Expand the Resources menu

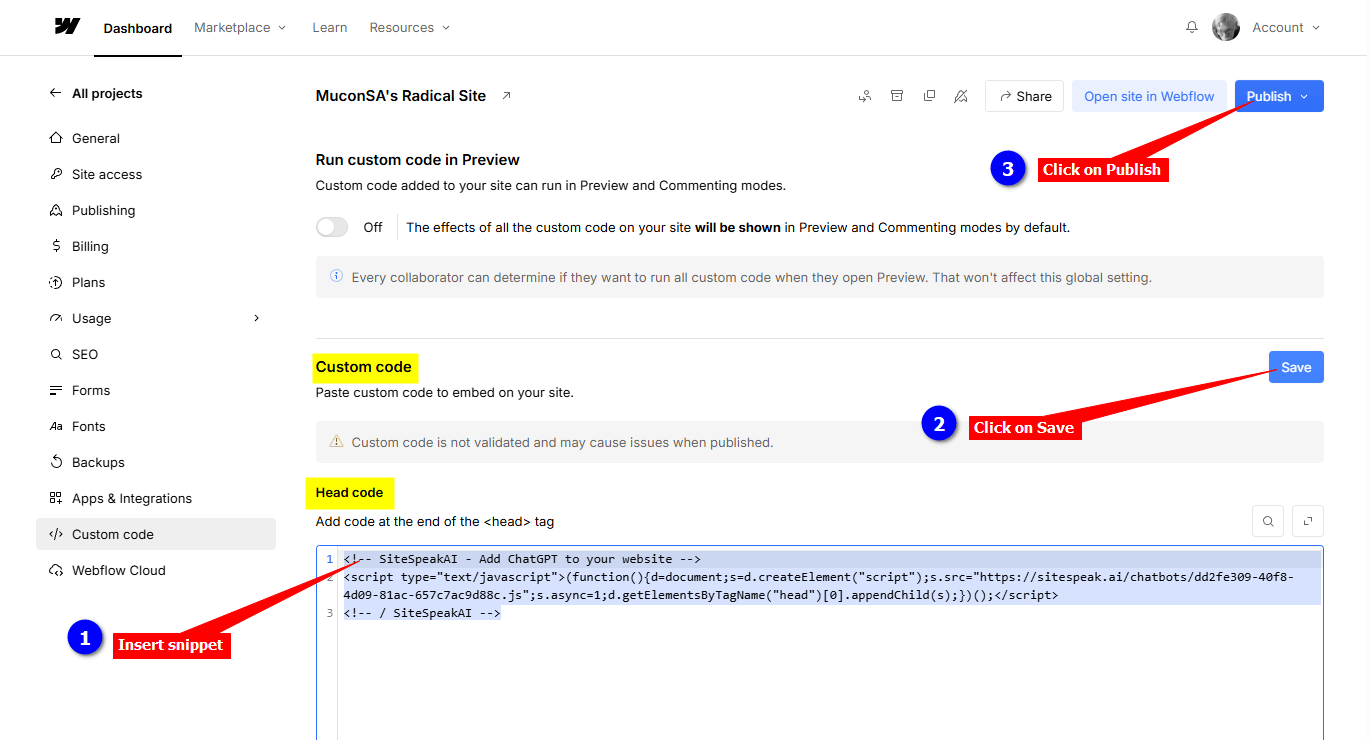point(409,27)
